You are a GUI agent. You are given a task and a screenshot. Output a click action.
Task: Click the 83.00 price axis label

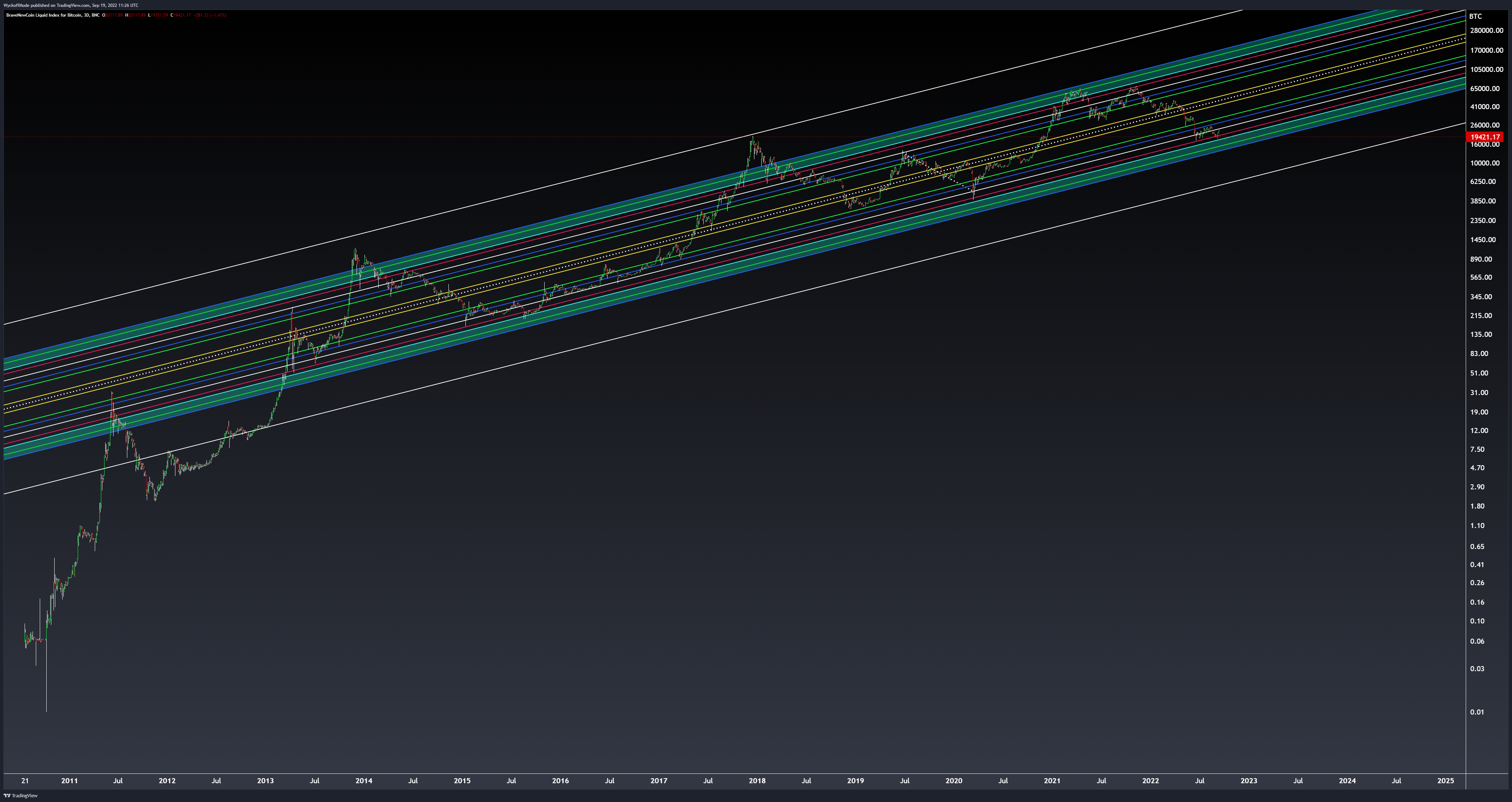1480,354
